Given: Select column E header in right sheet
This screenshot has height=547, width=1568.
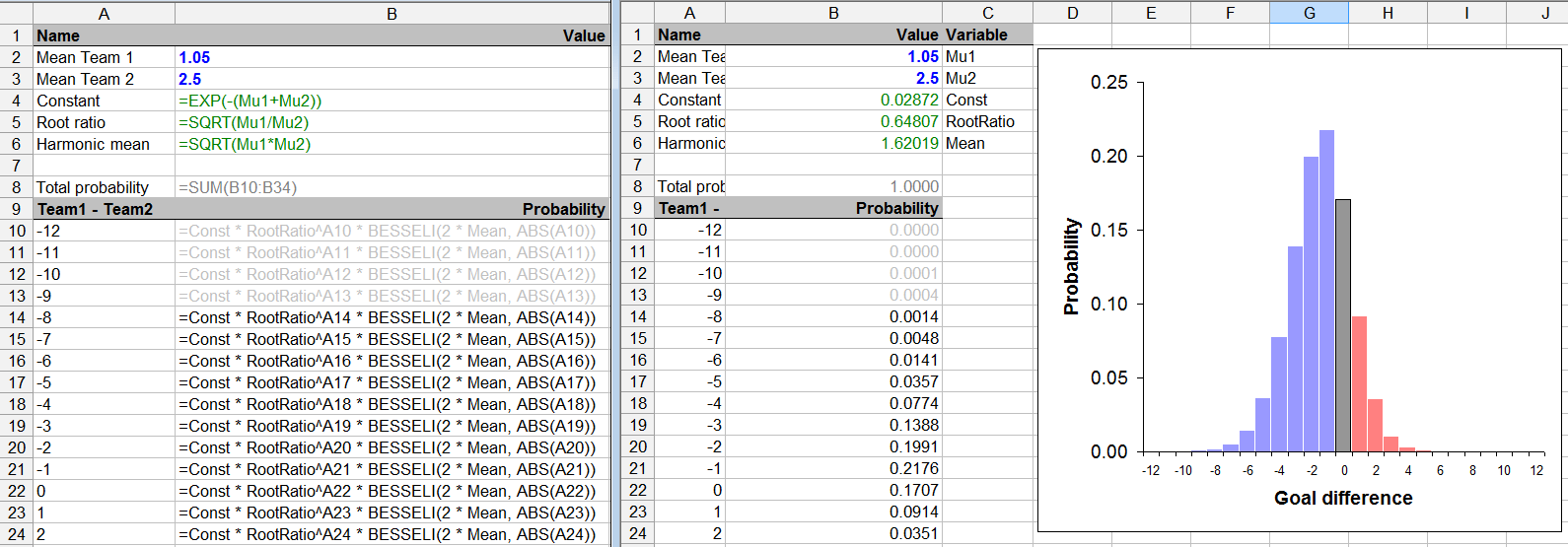Looking at the screenshot, I should [1151, 13].
